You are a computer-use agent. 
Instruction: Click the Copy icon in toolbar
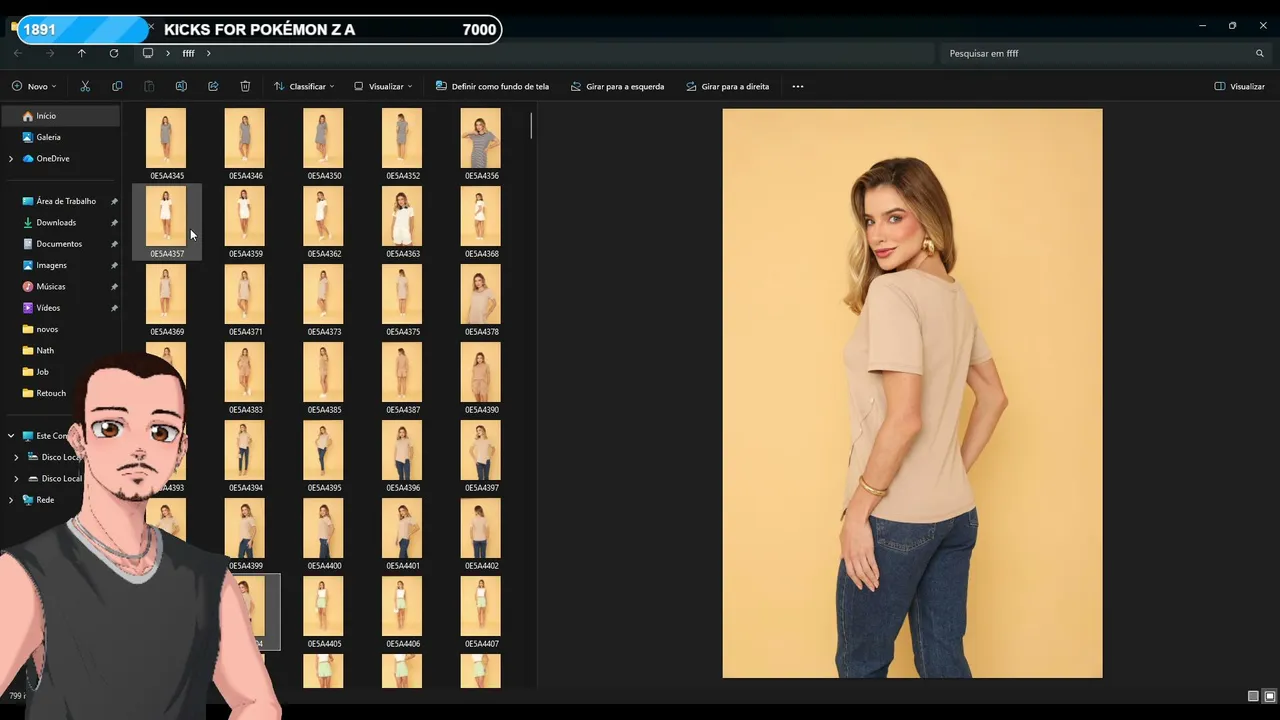(x=117, y=87)
